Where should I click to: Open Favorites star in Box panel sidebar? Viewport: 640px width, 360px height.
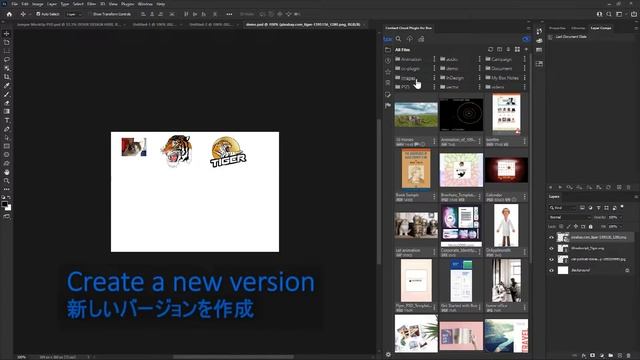tap(388, 72)
